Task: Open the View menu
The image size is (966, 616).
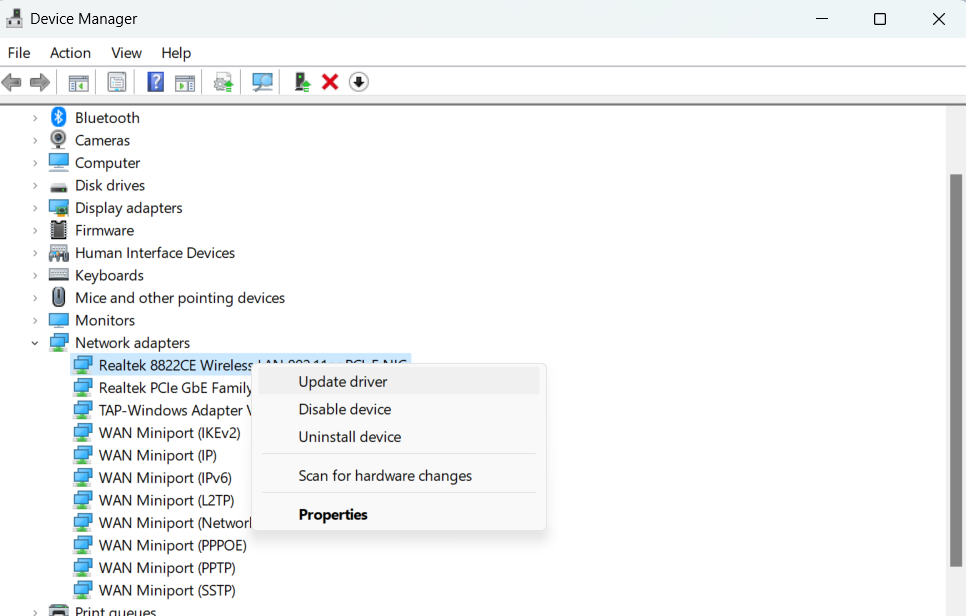Action: tap(126, 53)
